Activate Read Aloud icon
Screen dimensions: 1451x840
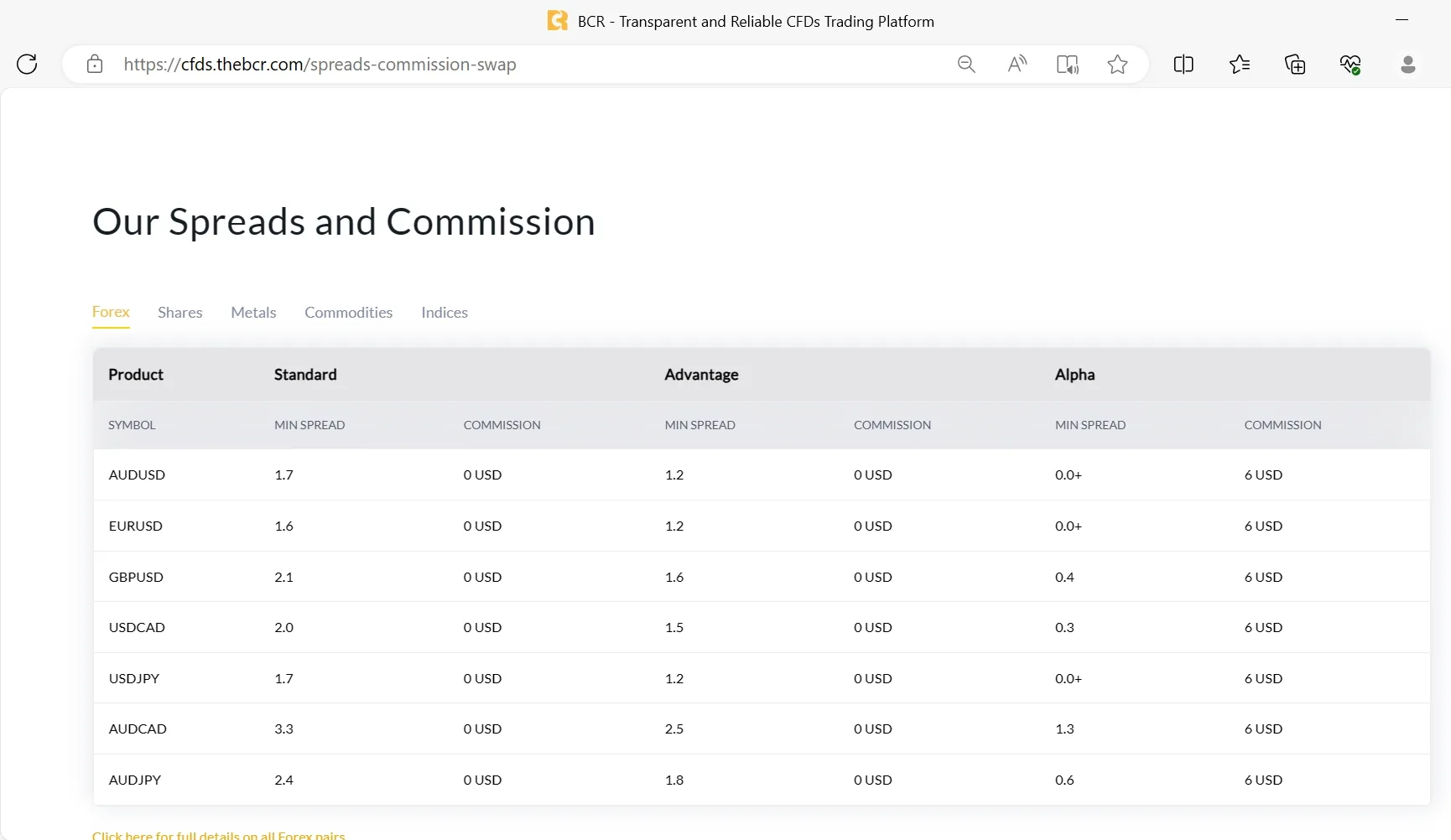1017,65
